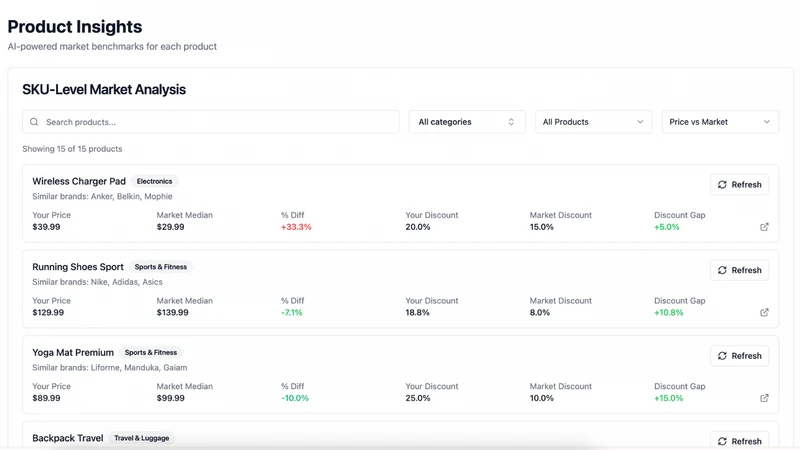Viewport: 800px width, 450px height.
Task: Click the Electronics category badge
Action: (x=155, y=181)
